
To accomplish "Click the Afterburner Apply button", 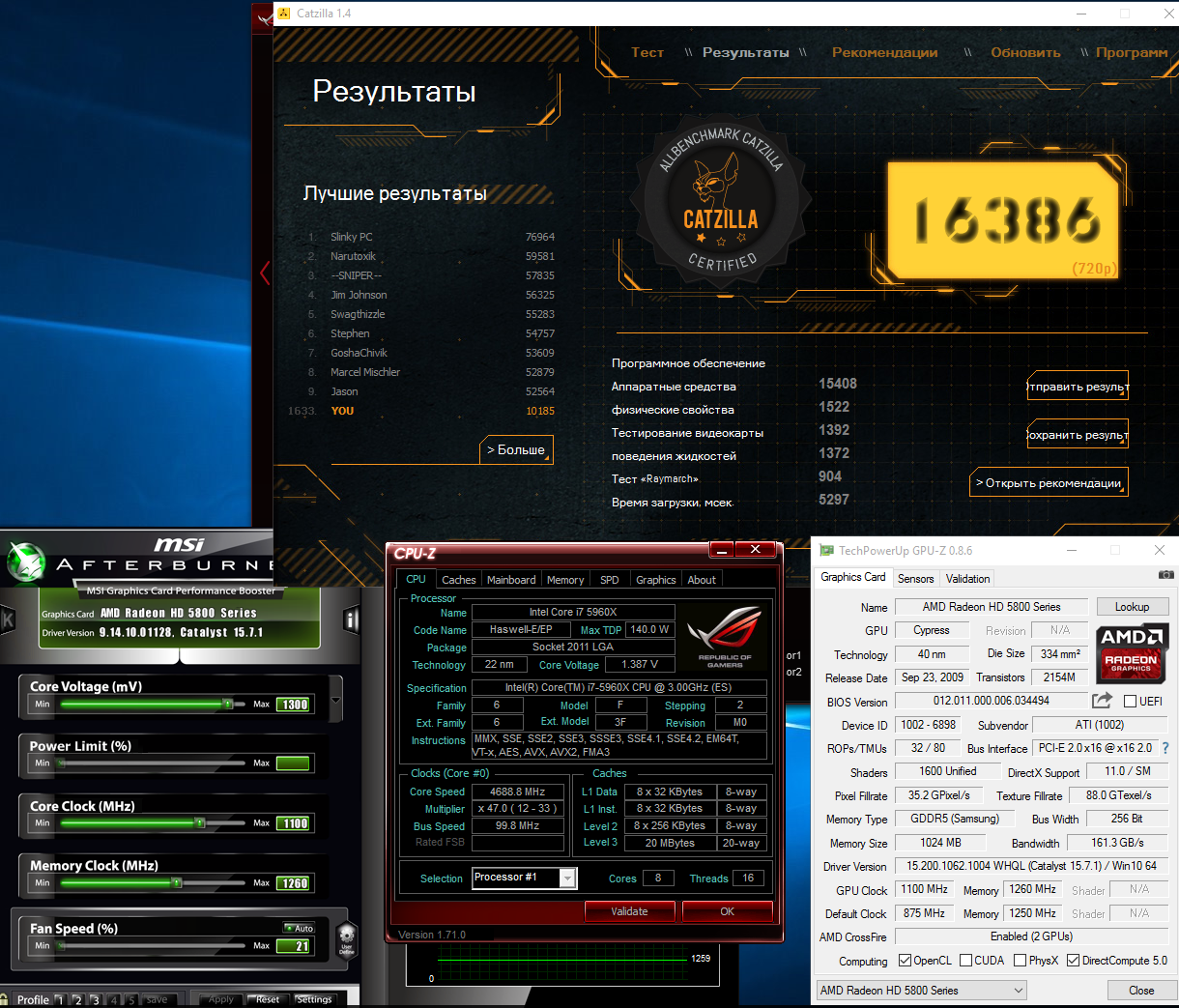I will (220, 999).
